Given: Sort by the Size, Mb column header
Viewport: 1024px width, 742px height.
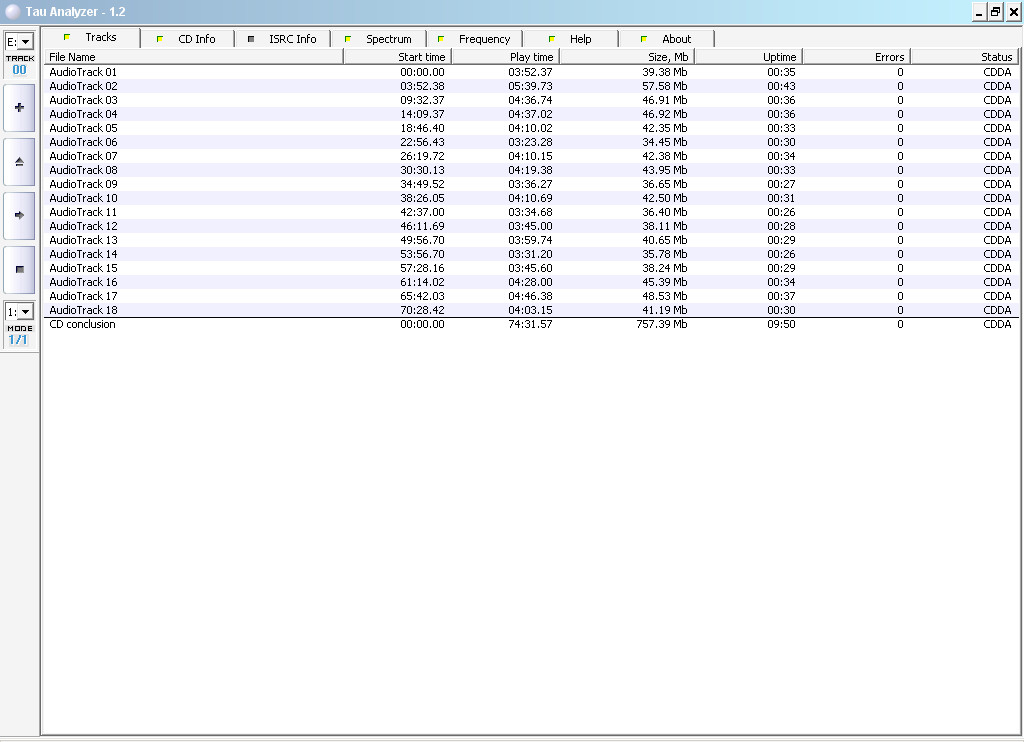Looking at the screenshot, I should (x=628, y=57).
